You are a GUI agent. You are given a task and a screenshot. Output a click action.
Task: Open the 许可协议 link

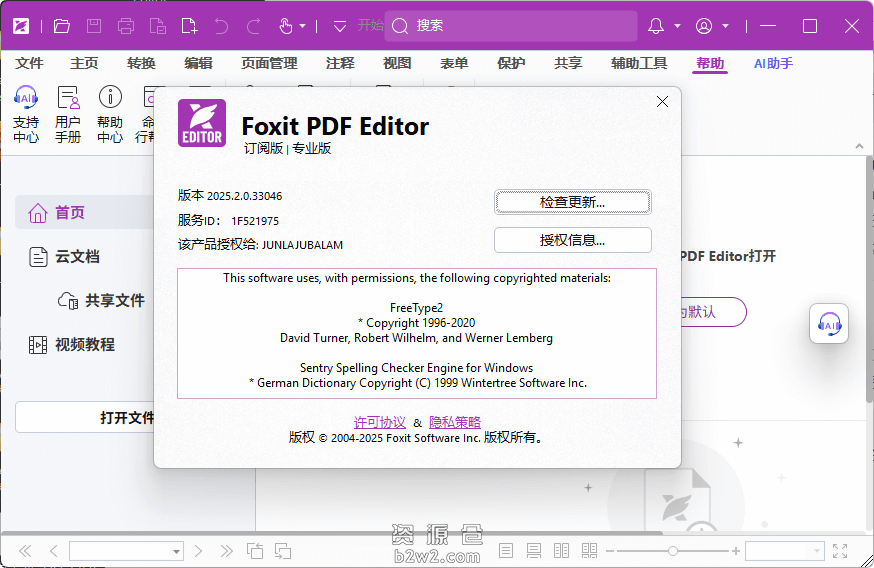point(380,422)
